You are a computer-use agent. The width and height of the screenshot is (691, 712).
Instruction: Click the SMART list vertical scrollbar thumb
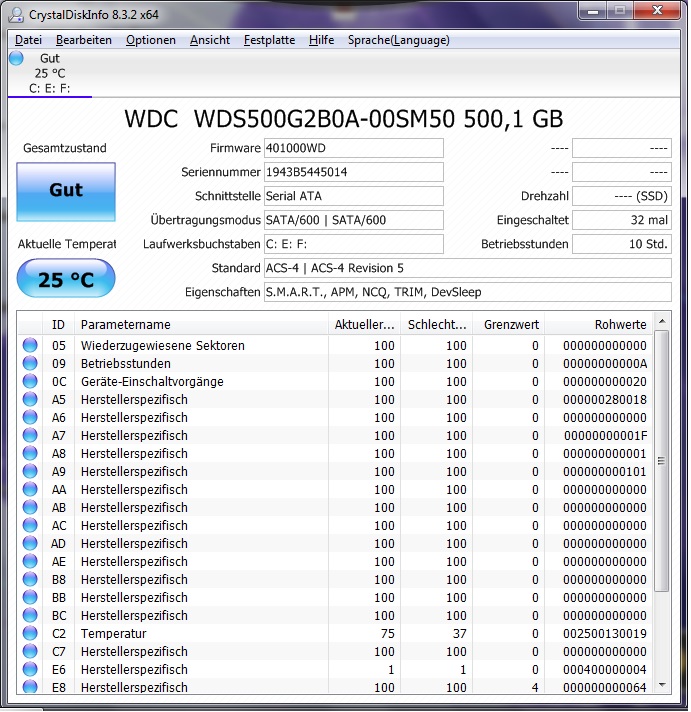click(x=662, y=461)
